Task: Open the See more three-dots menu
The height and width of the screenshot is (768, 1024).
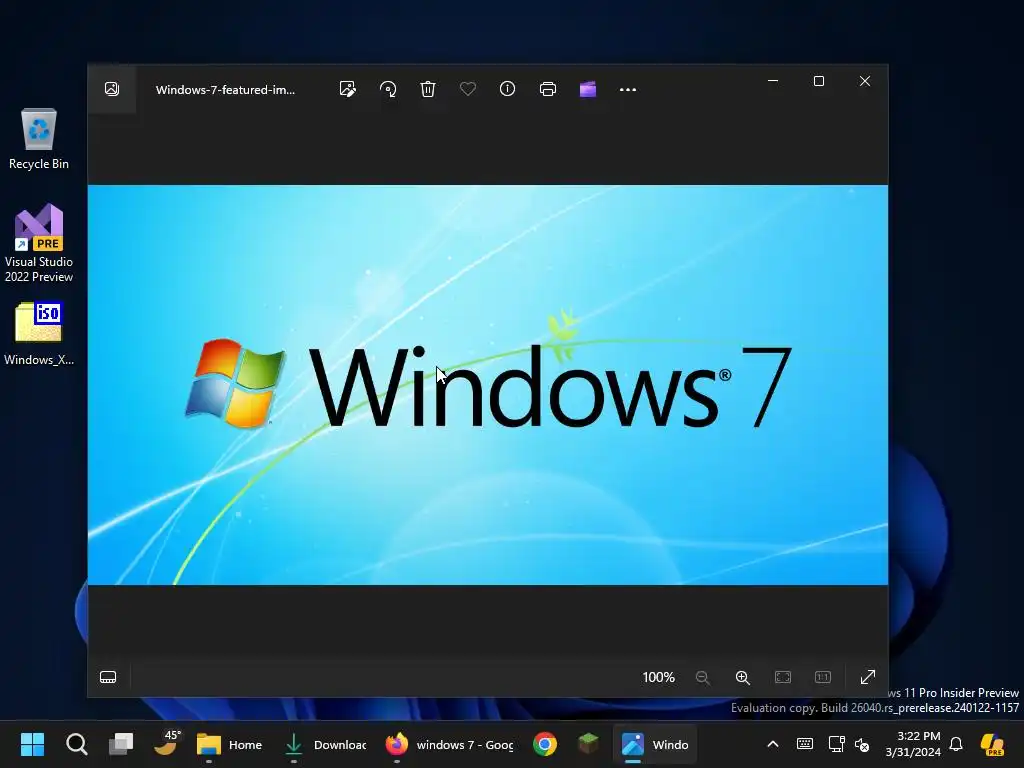Action: [x=628, y=89]
